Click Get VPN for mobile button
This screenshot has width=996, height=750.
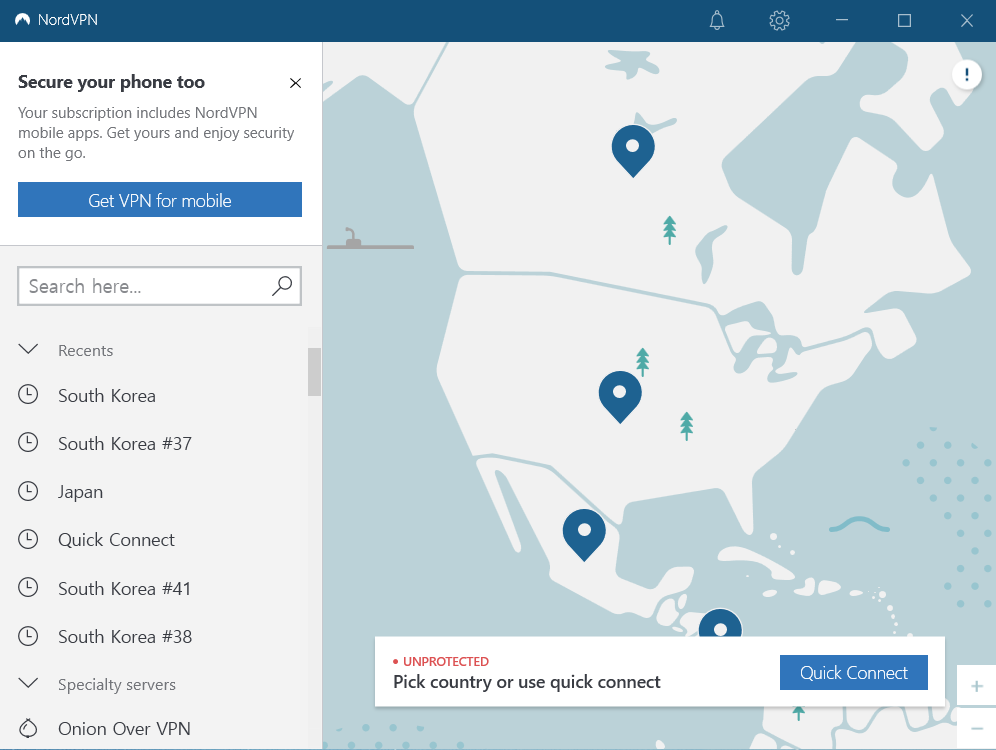[x=160, y=200]
